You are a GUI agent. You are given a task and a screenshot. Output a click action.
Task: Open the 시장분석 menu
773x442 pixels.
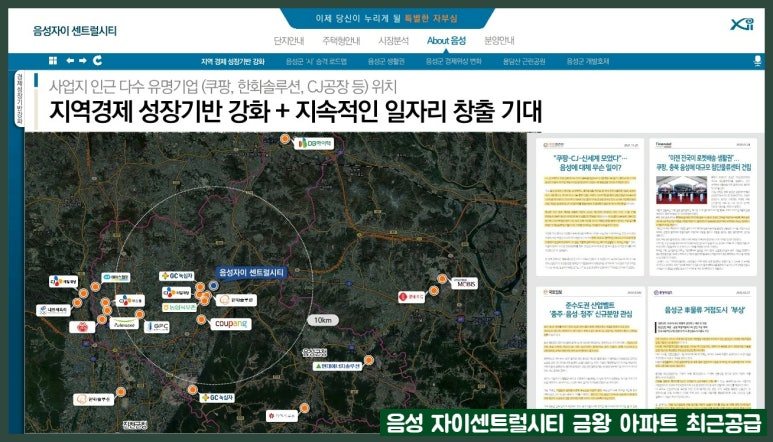coord(393,40)
